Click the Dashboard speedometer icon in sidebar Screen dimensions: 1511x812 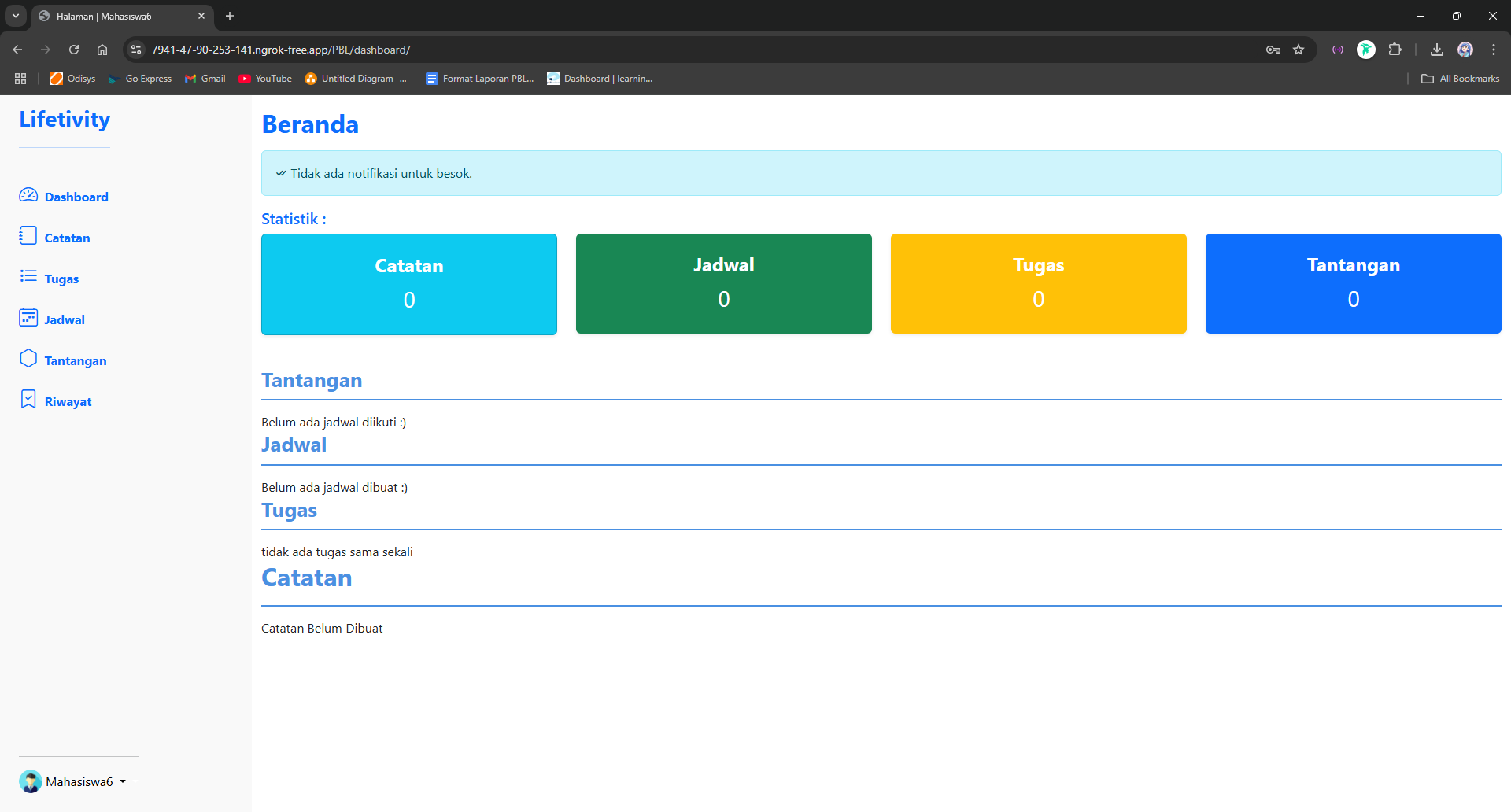pos(28,195)
